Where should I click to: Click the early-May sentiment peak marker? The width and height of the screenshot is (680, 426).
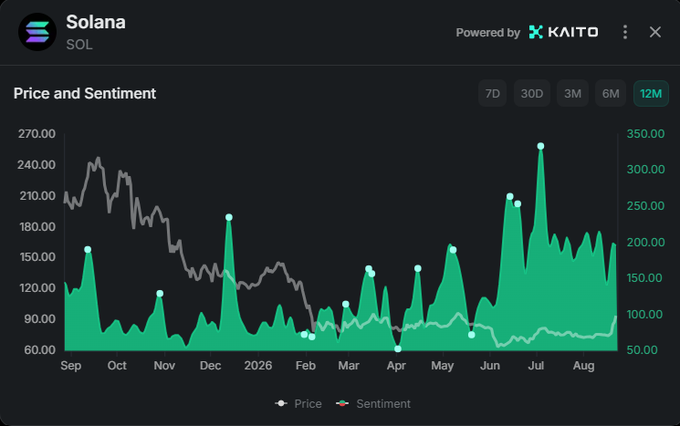coord(453,250)
